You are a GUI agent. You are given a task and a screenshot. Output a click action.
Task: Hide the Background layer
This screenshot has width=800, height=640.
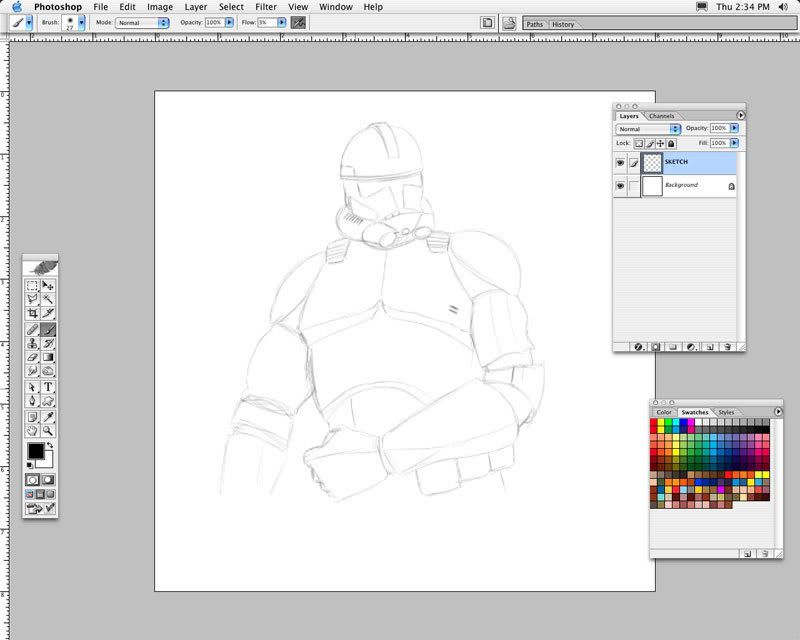point(620,186)
